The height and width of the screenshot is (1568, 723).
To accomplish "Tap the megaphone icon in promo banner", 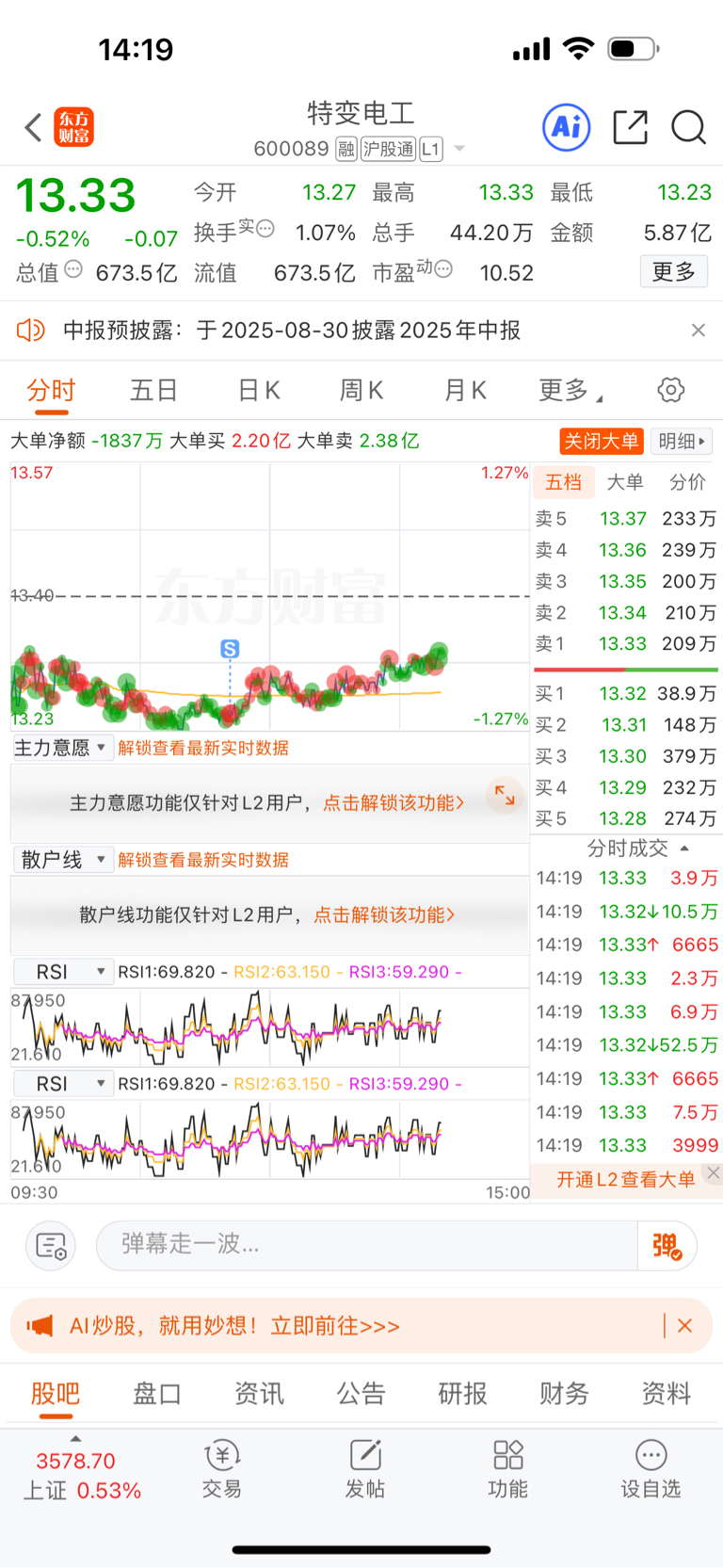I will tap(40, 1326).
